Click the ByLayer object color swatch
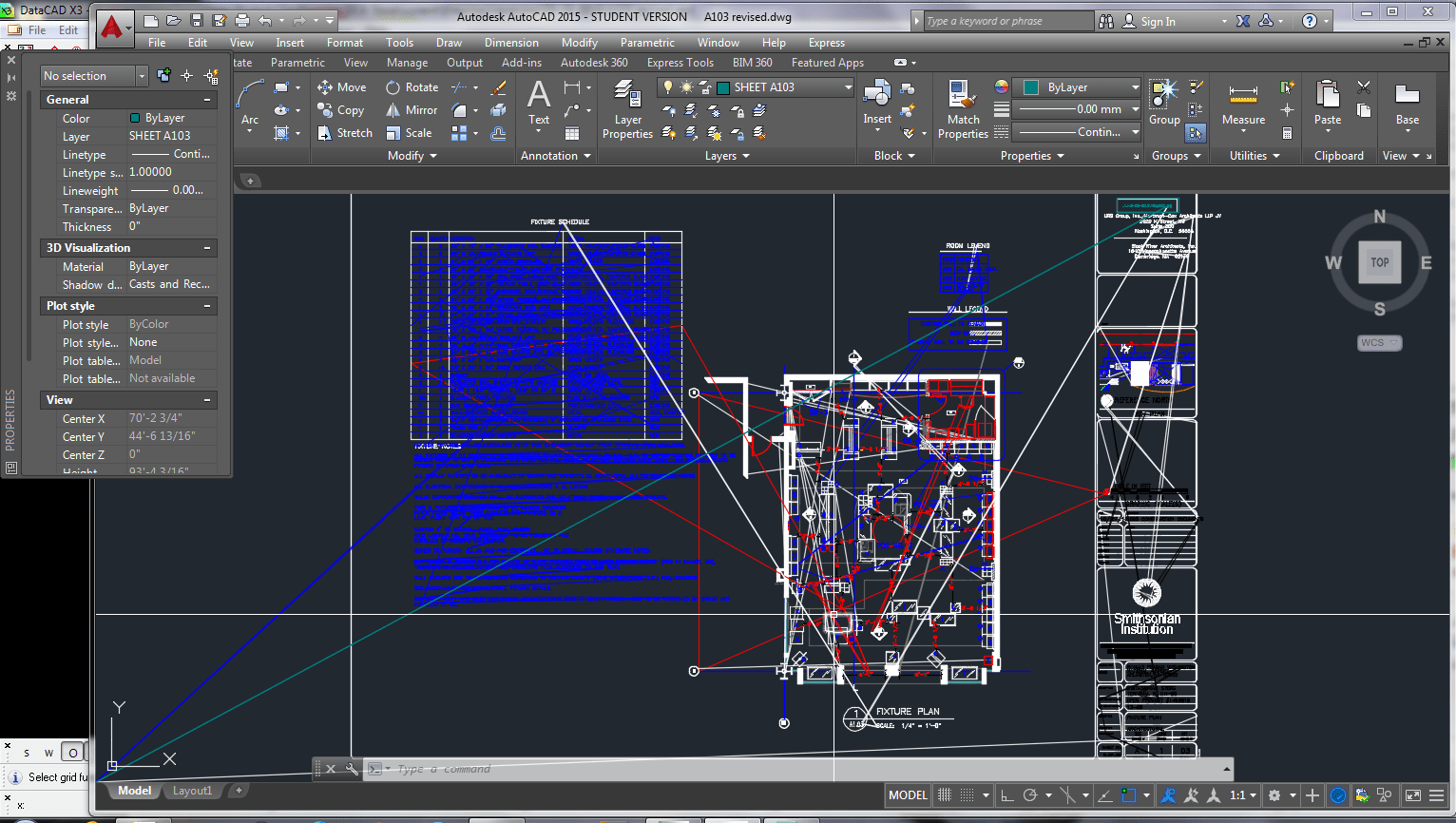The height and width of the screenshot is (823, 1456). 1031,87
